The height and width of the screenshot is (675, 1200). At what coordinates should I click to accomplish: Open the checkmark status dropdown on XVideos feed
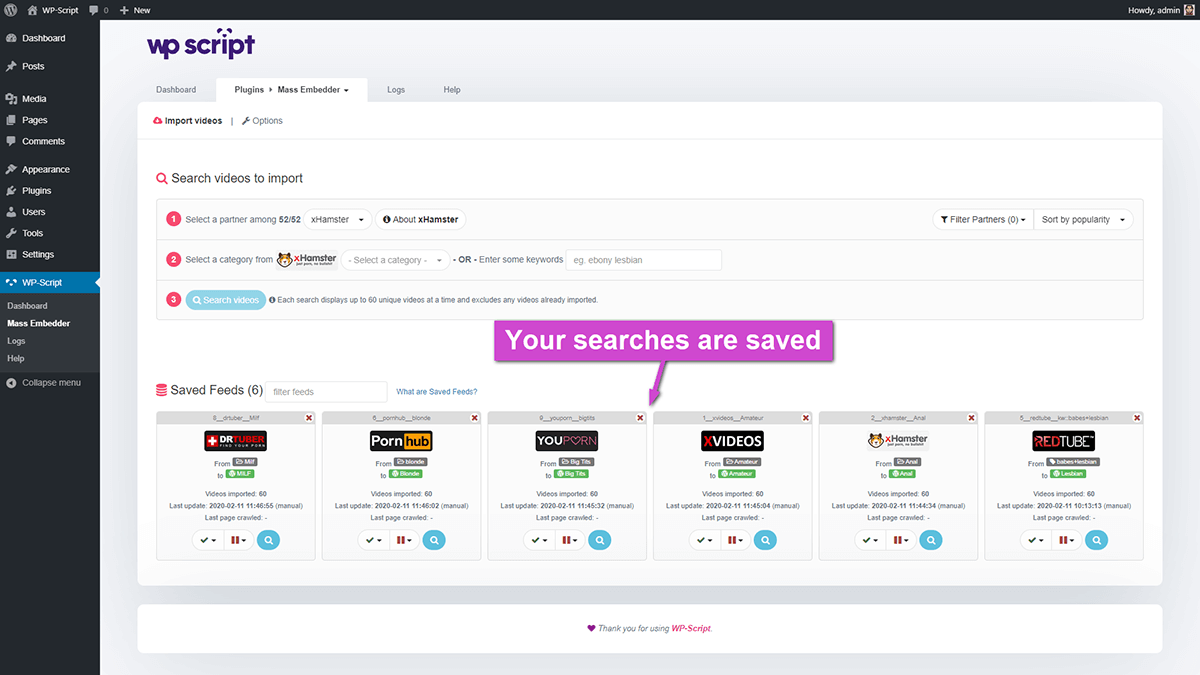(705, 540)
